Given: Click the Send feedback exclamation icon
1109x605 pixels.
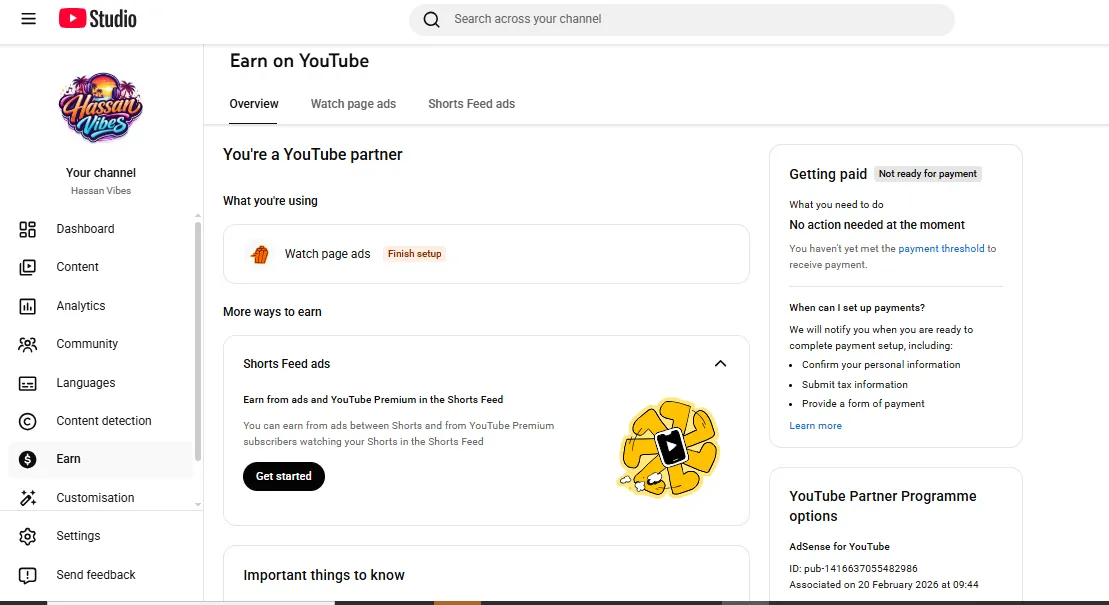Looking at the screenshot, I should [x=28, y=575].
